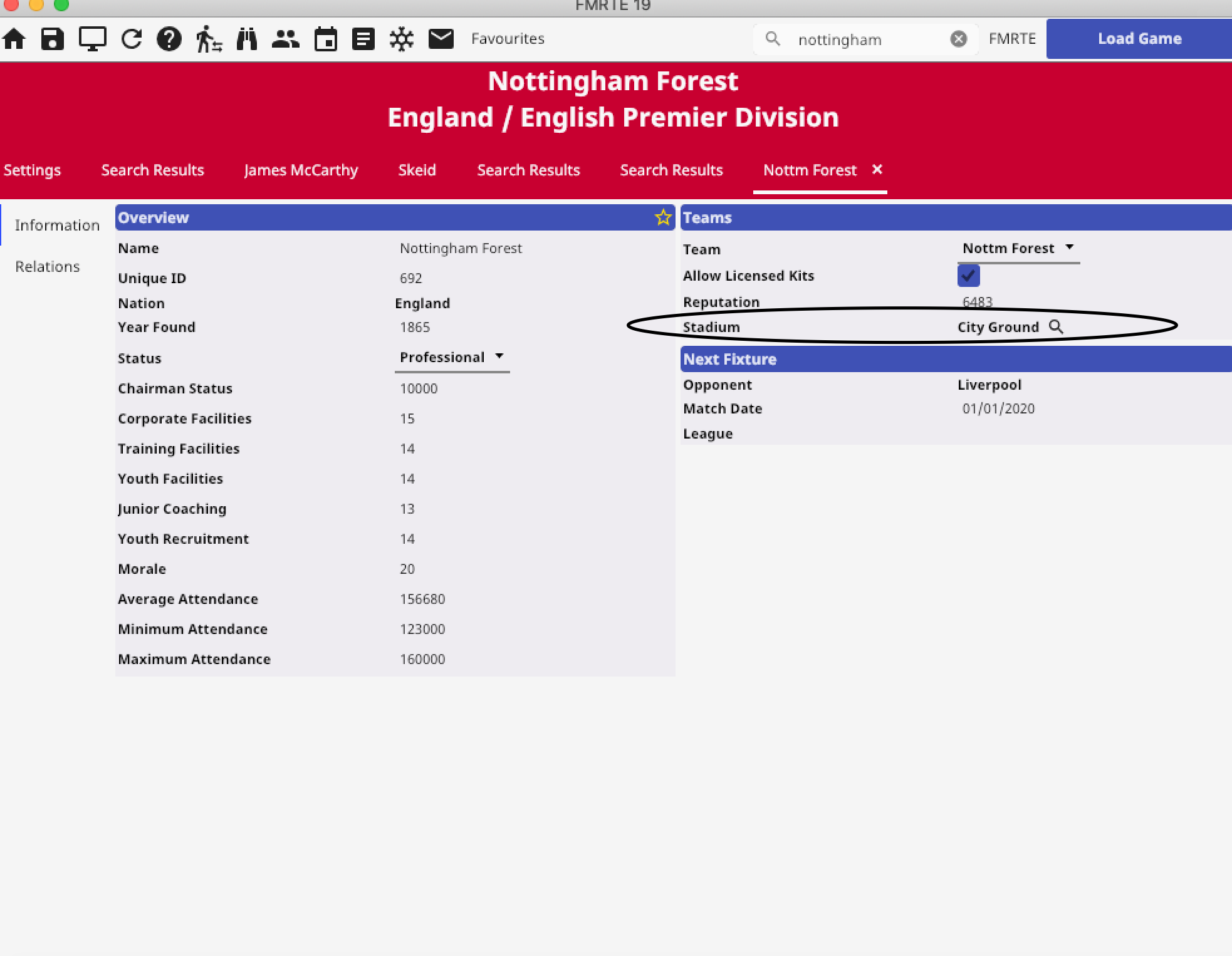The width and height of the screenshot is (1232, 956).
Task: Click Unique ID value 692
Action: point(411,278)
